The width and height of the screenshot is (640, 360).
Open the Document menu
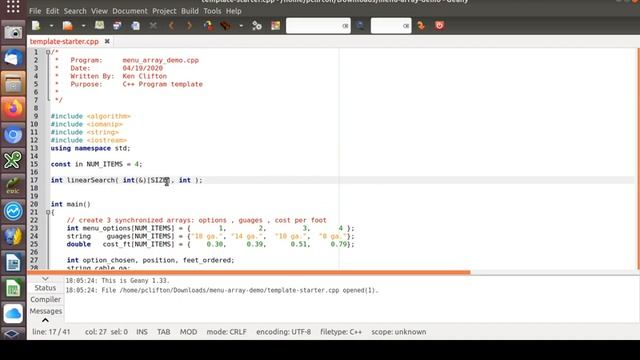130,11
